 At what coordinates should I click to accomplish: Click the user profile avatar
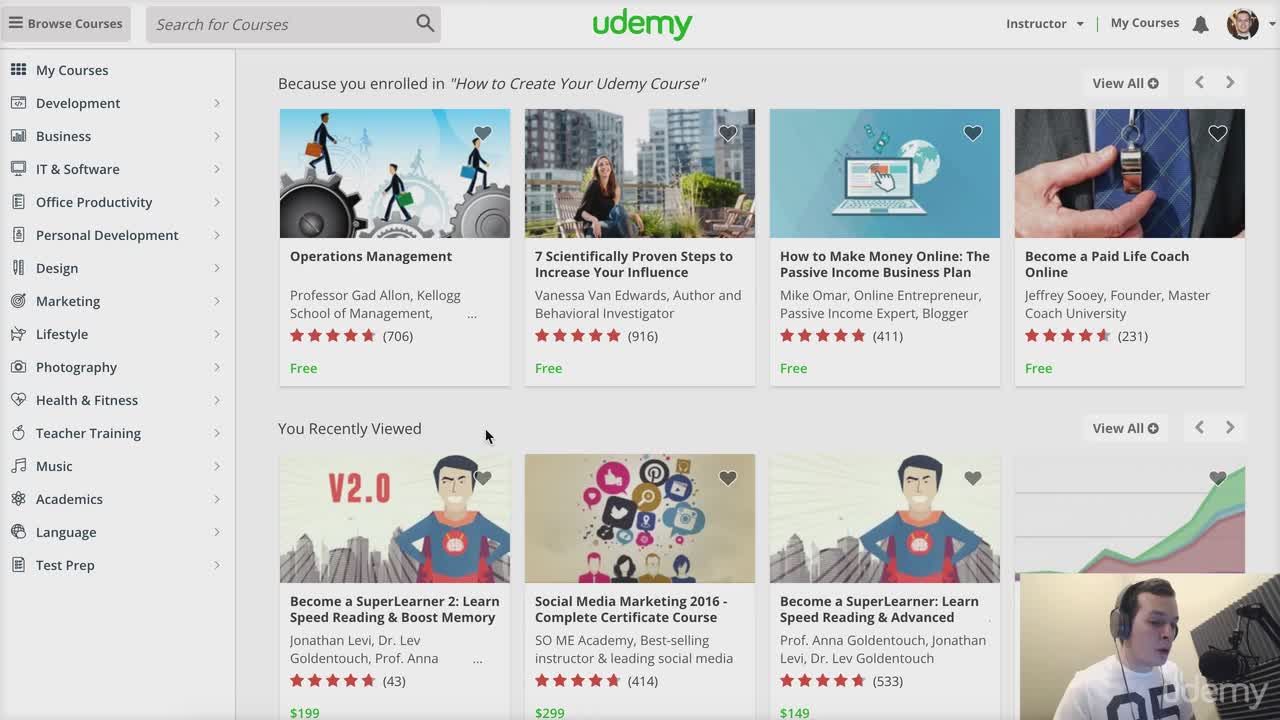pos(1242,24)
